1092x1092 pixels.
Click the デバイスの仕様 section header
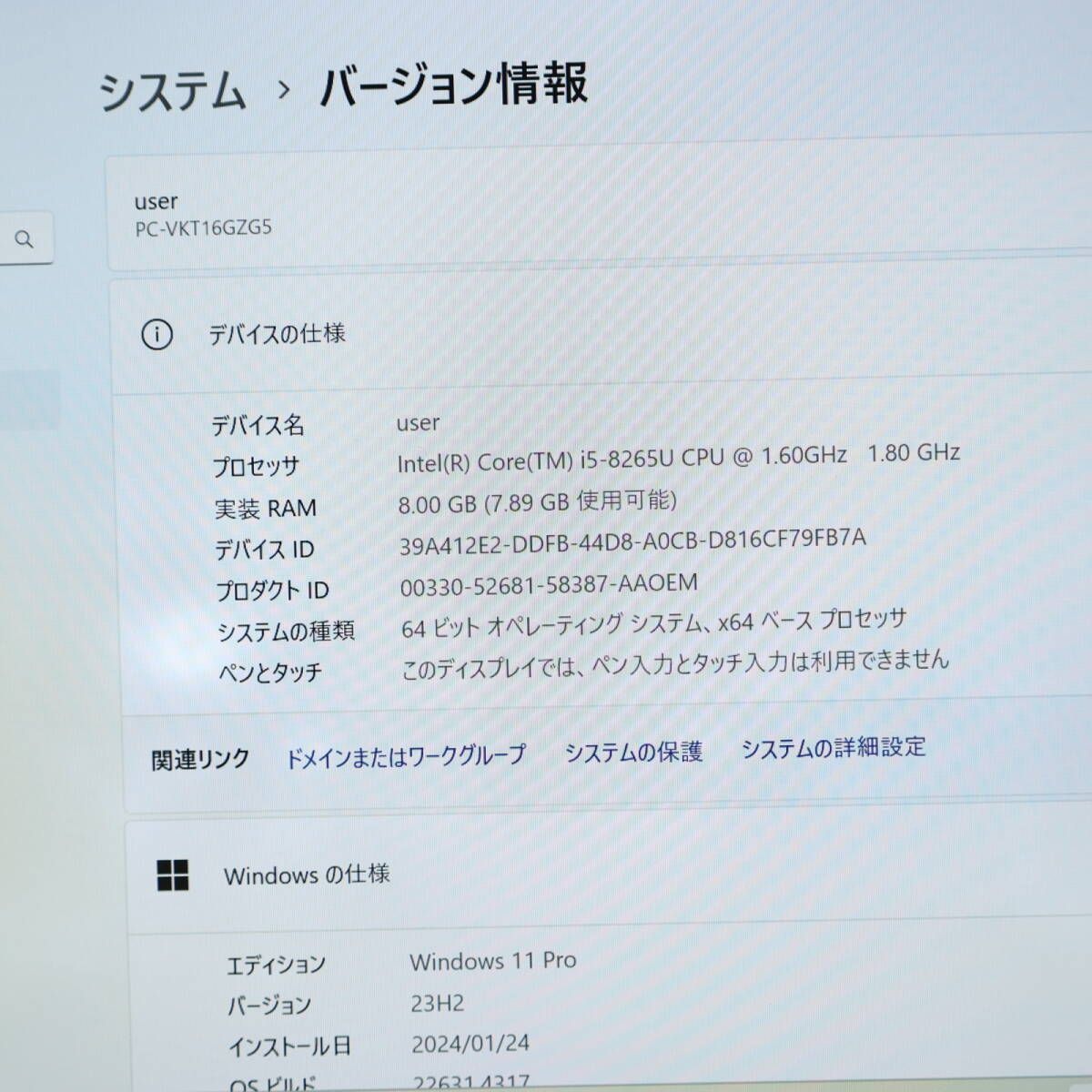278,334
